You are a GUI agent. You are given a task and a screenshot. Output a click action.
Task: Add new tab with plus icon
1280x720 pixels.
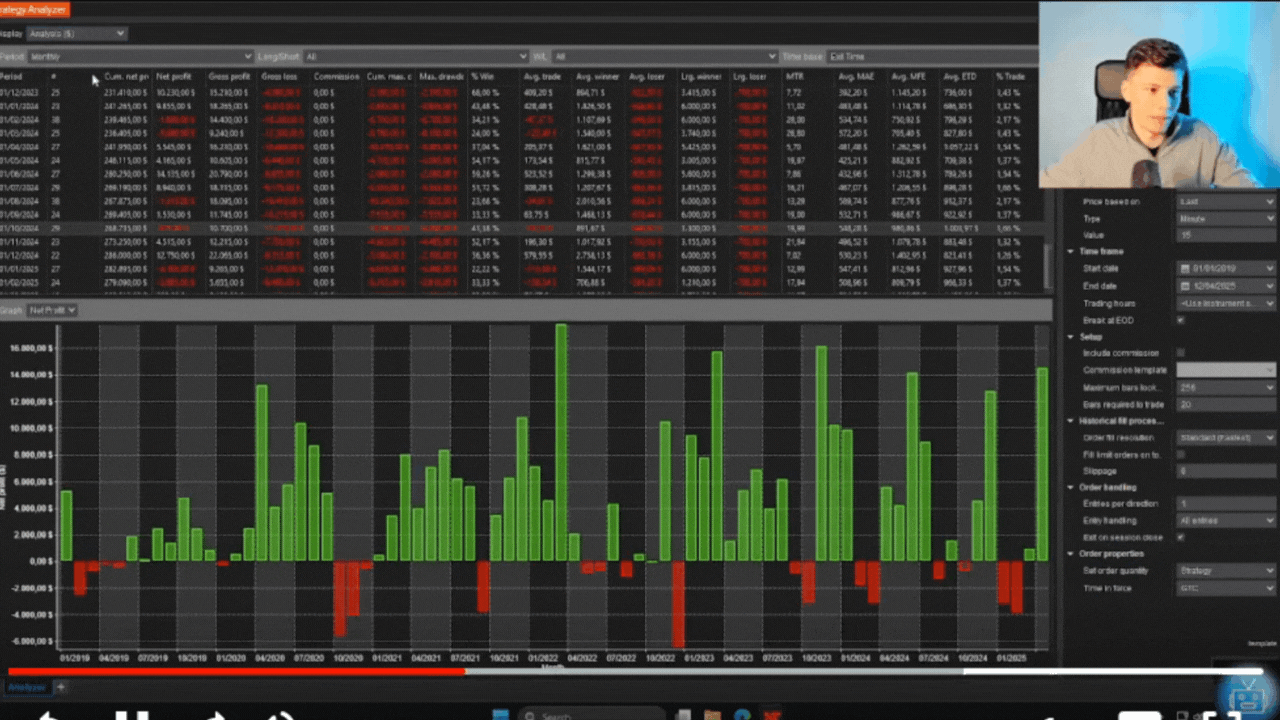click(60, 687)
